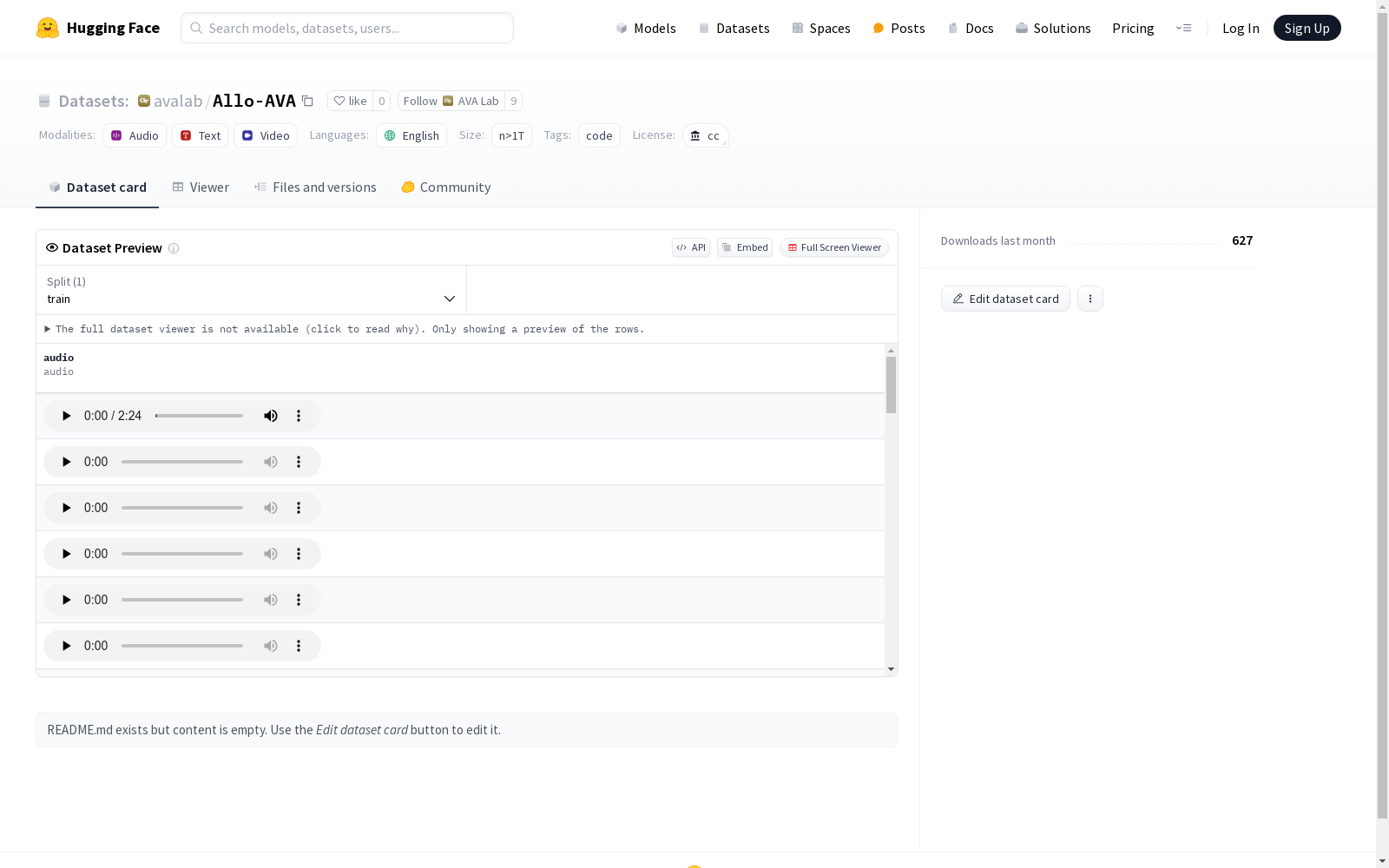Image resolution: width=1389 pixels, height=868 pixels.
Task: Click Edit dataset card
Action: coord(1005,299)
